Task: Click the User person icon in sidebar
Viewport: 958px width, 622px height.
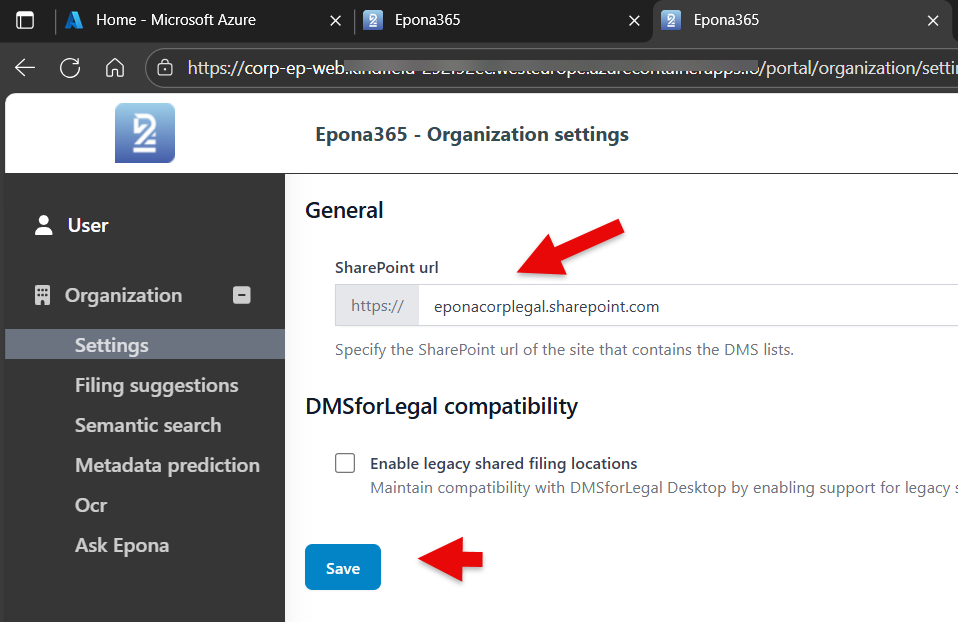Action: pyautogui.click(x=43, y=225)
